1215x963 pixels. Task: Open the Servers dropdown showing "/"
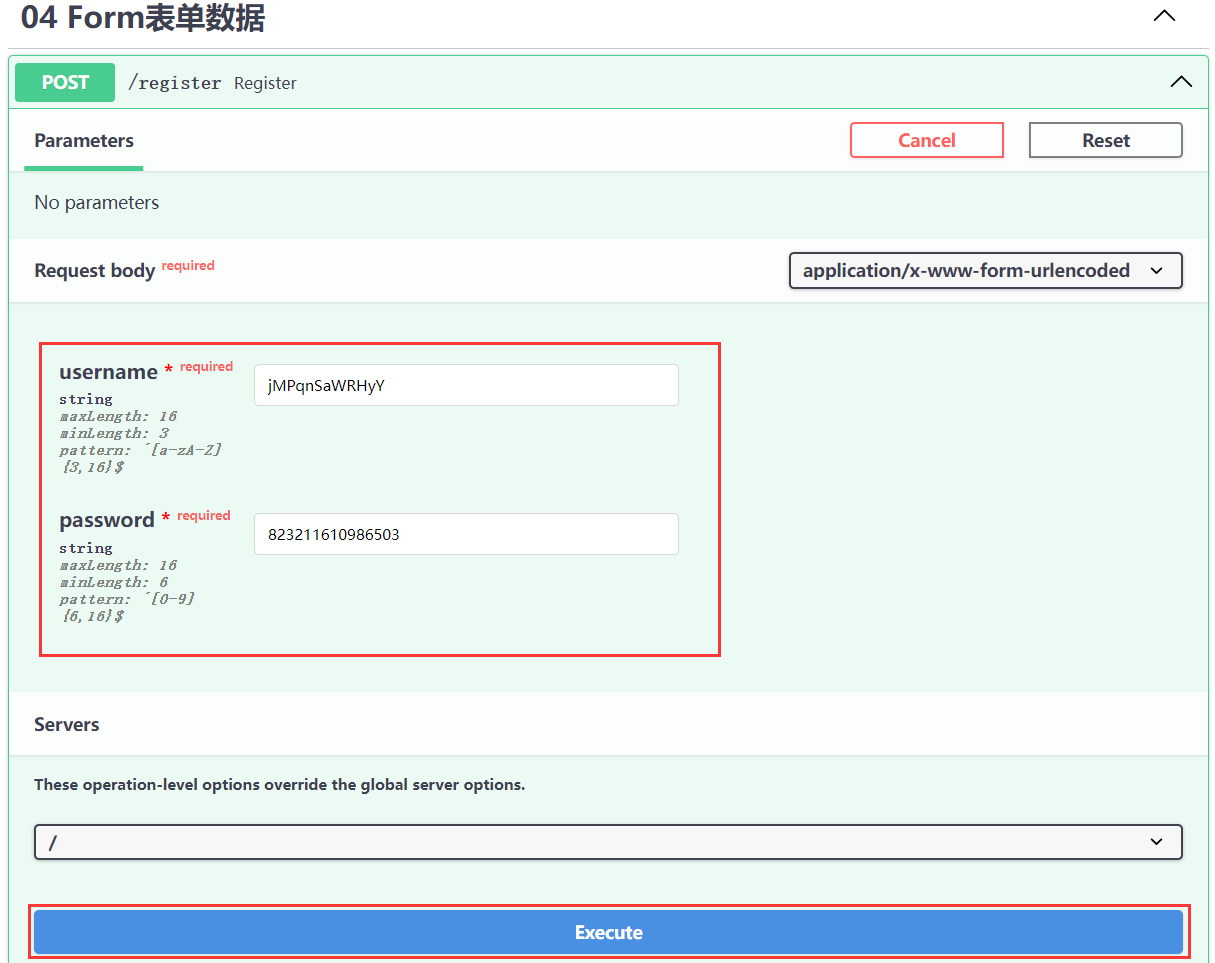pyautogui.click(x=608, y=842)
